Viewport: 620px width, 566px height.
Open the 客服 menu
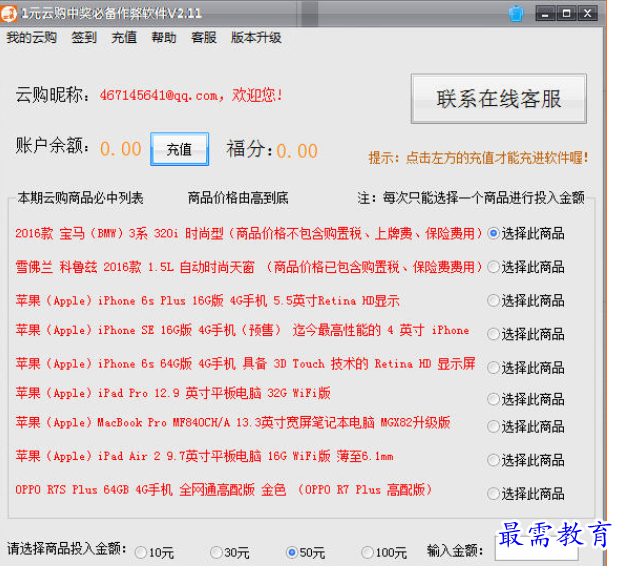[204, 38]
